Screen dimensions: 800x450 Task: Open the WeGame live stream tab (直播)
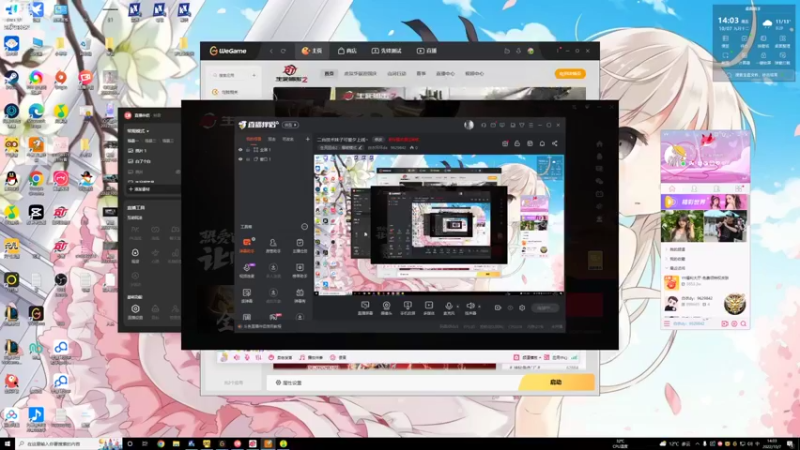click(427, 51)
